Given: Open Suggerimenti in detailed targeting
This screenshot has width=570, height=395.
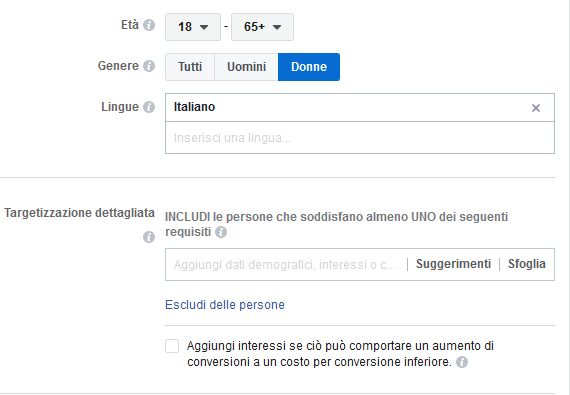Looking at the screenshot, I should point(453,264).
